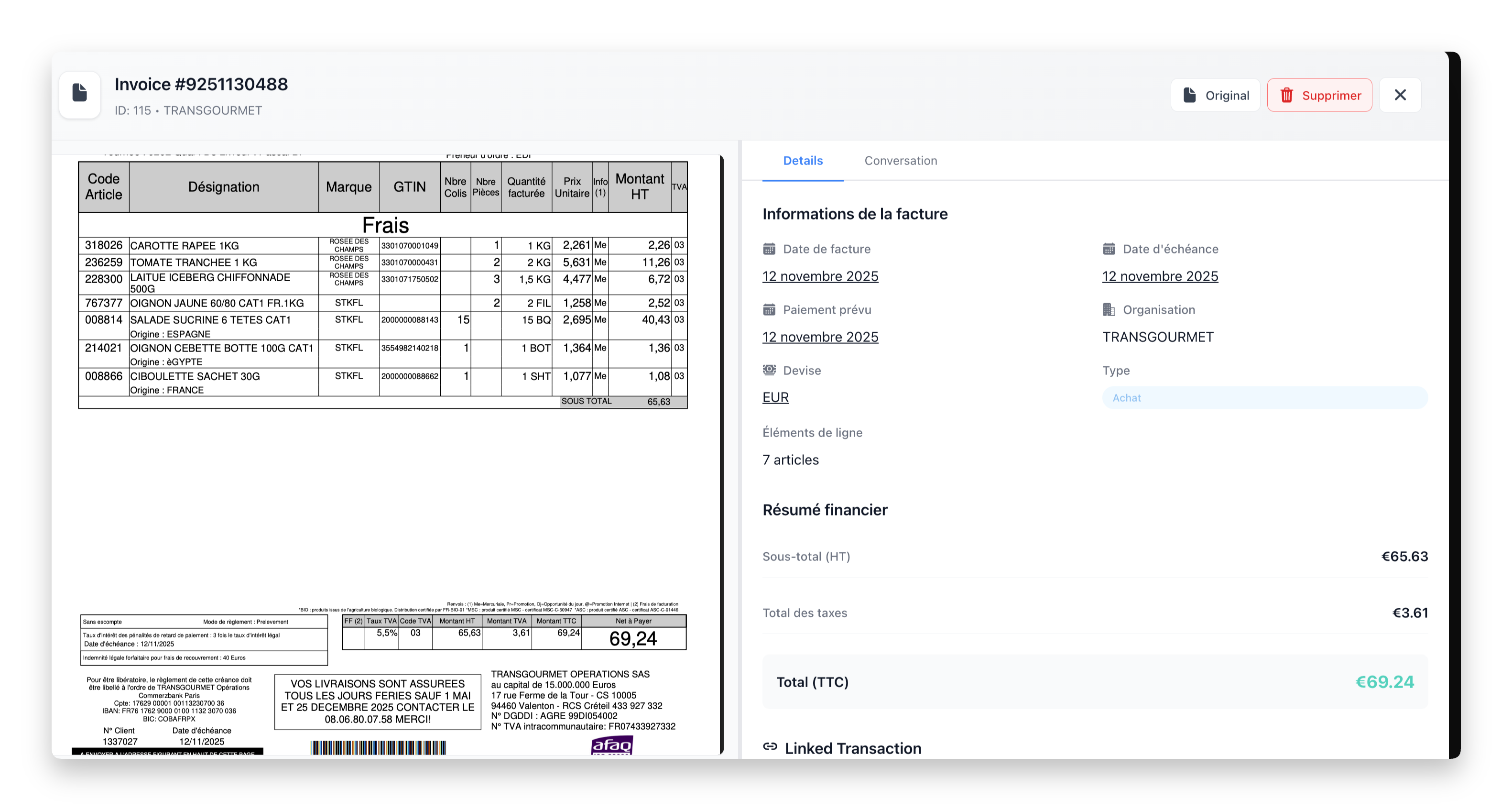Click the link icon beside Linked Transaction
Image resolution: width=1512 pixels, height=810 pixels.
770,746
